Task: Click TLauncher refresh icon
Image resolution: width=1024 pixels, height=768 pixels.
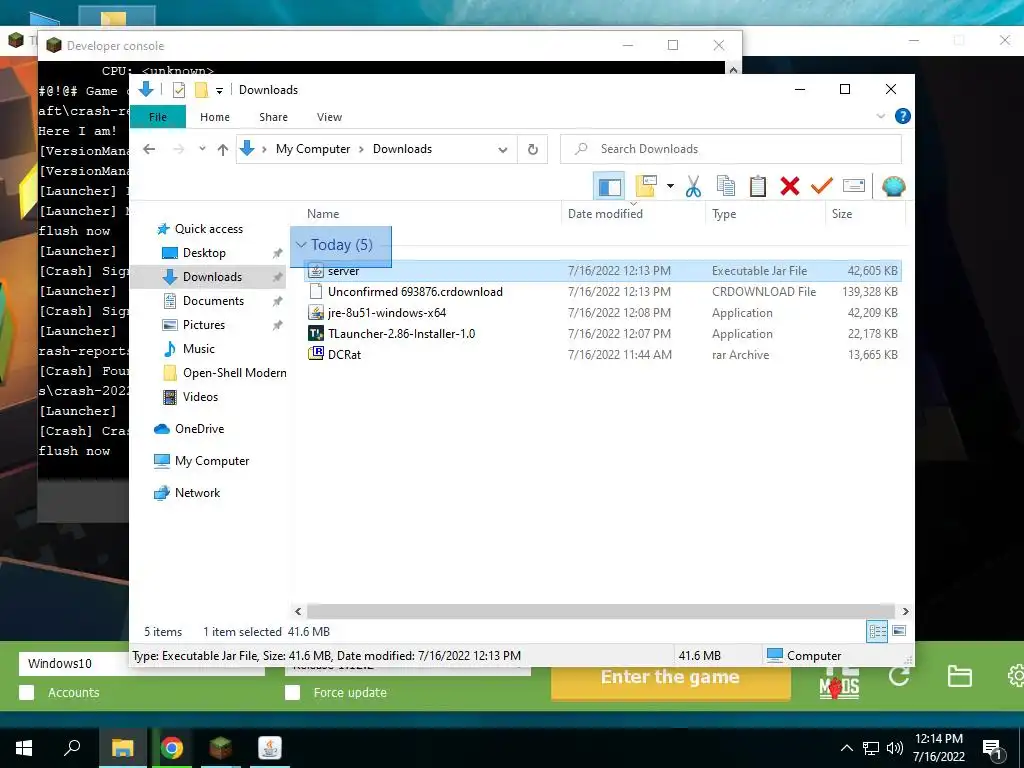Action: tap(899, 677)
